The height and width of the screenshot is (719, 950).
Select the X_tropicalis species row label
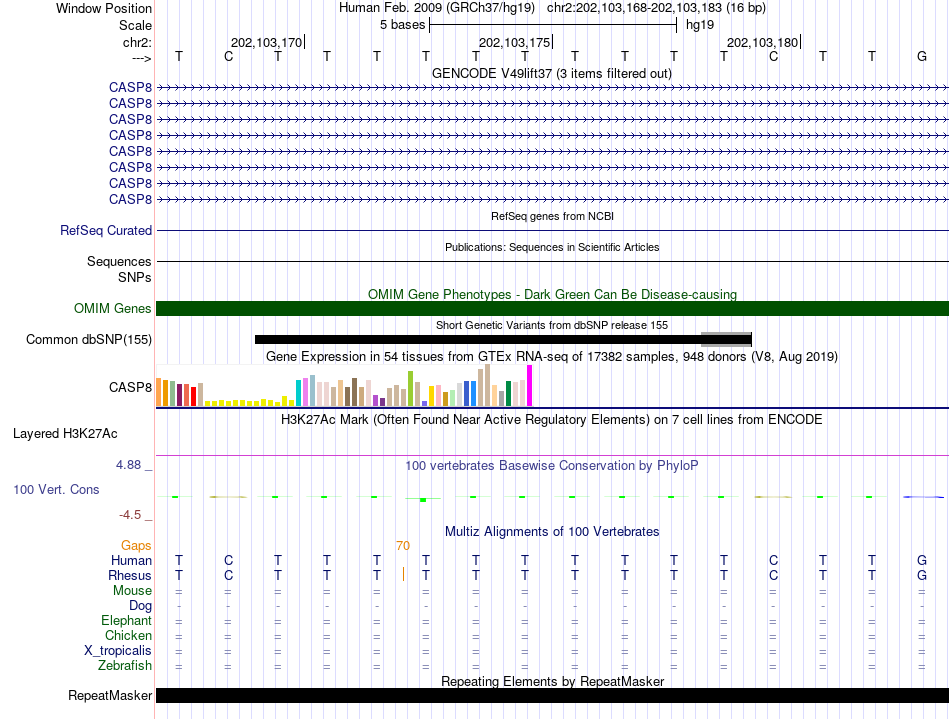[x=118, y=651]
